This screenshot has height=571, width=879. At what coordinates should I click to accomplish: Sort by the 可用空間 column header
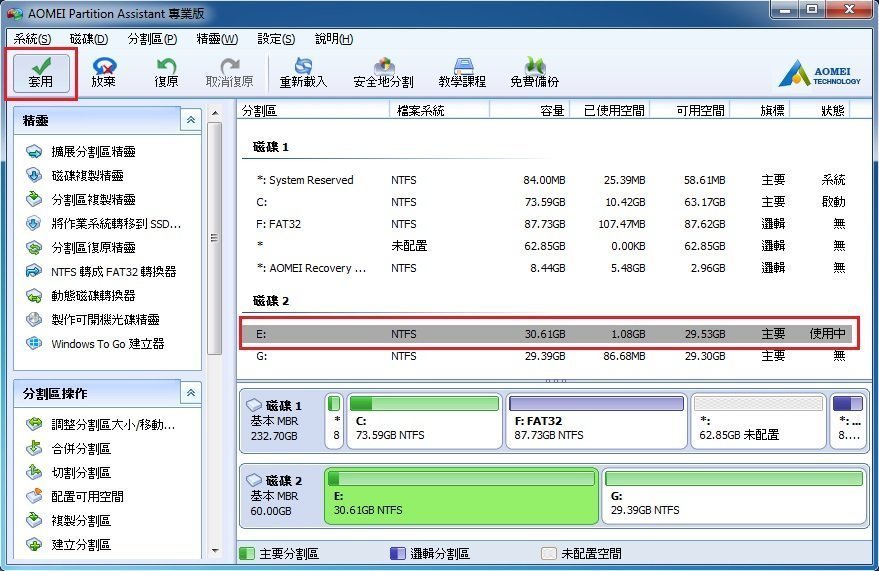point(690,110)
